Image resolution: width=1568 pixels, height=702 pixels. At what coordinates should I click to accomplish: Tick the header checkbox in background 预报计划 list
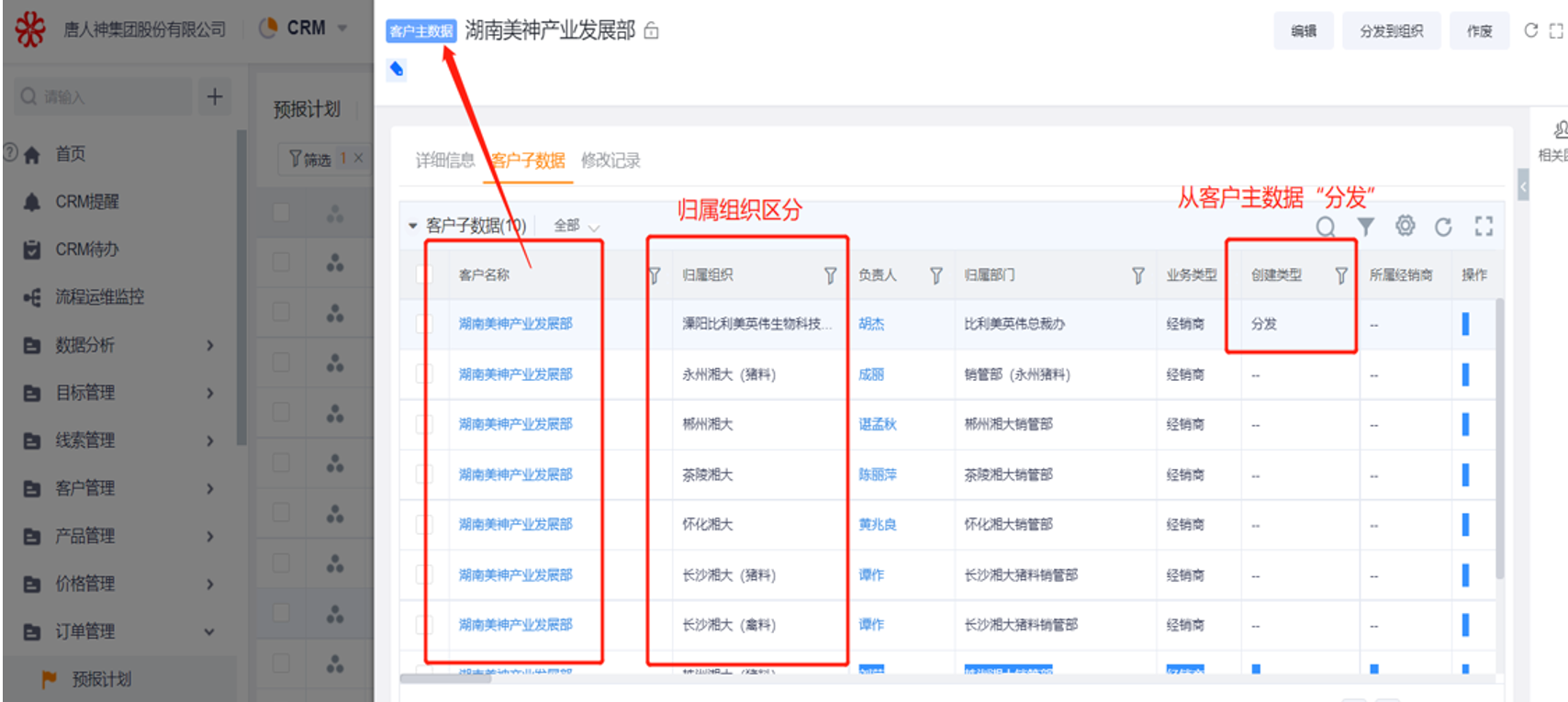point(281,213)
